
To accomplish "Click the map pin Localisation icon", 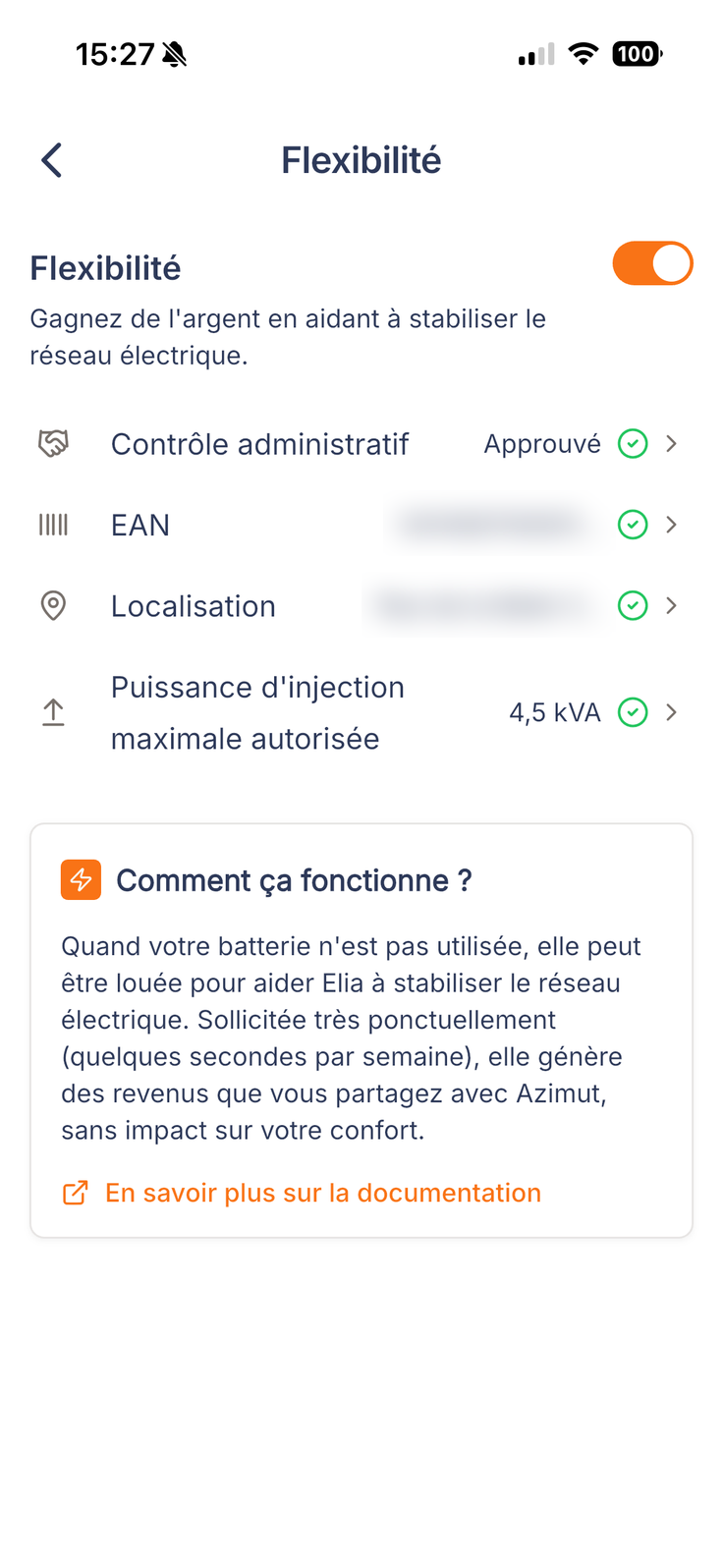I will pos(53,606).
